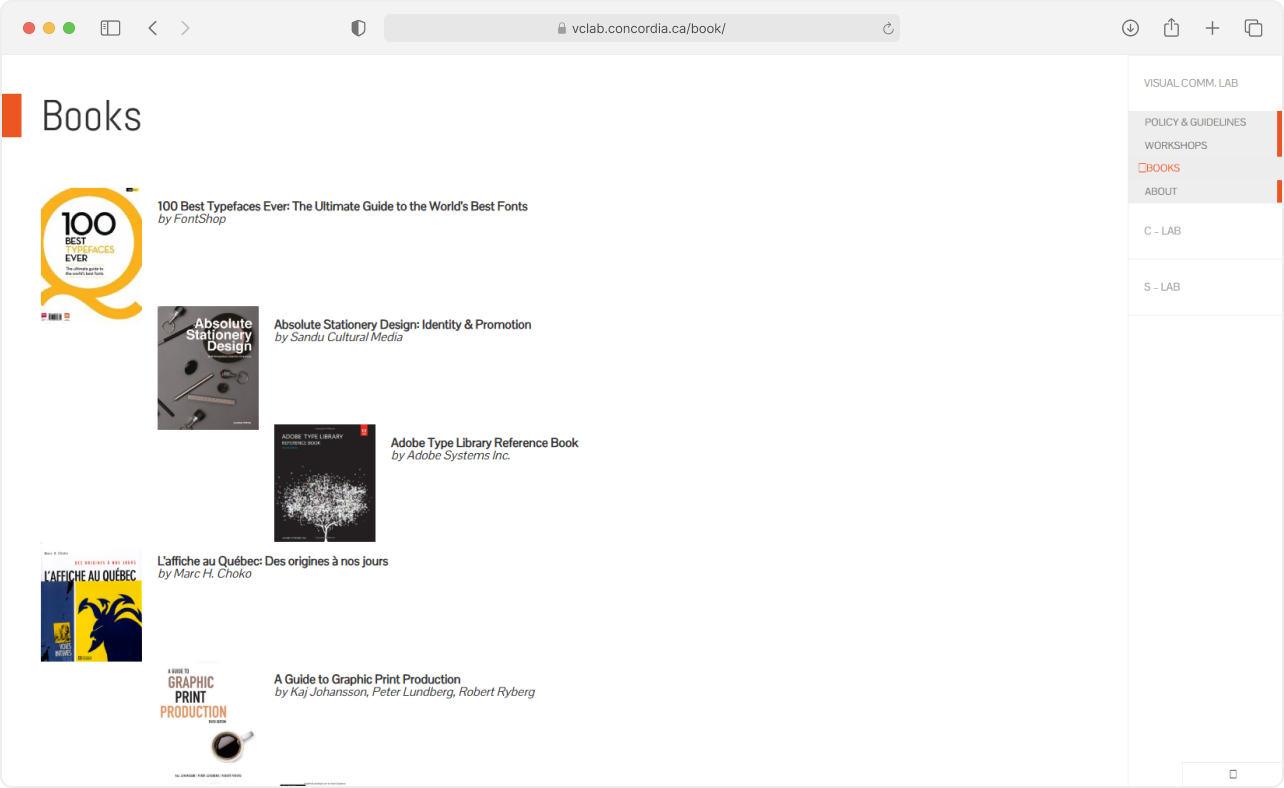Click the Absolute Stationery Design cover
Viewport: 1284px width, 788px height.
coord(208,368)
